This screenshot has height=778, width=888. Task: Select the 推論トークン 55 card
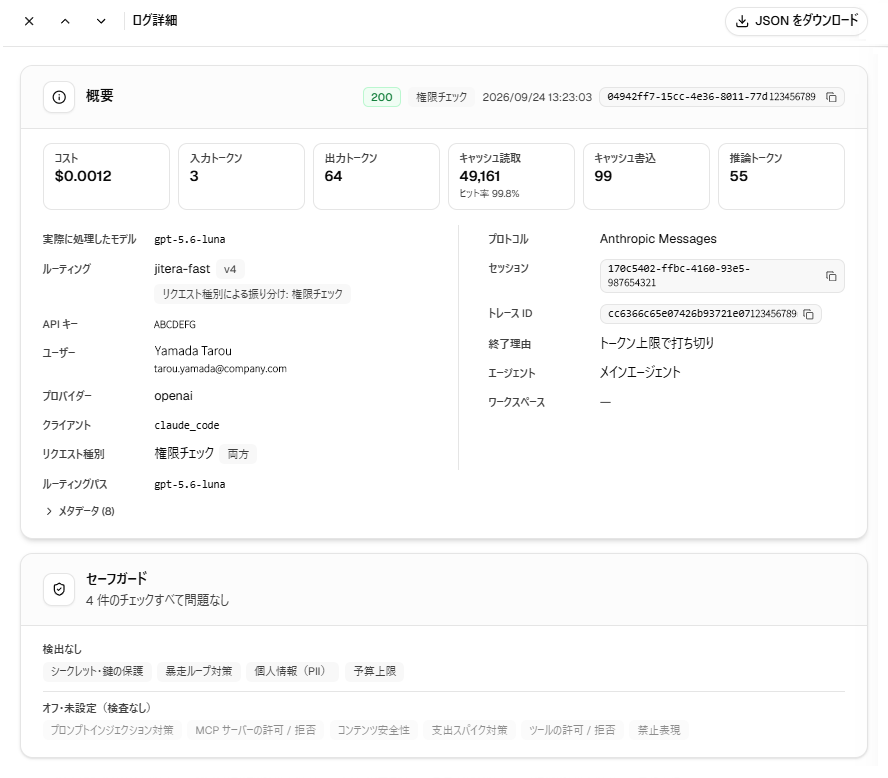point(781,176)
